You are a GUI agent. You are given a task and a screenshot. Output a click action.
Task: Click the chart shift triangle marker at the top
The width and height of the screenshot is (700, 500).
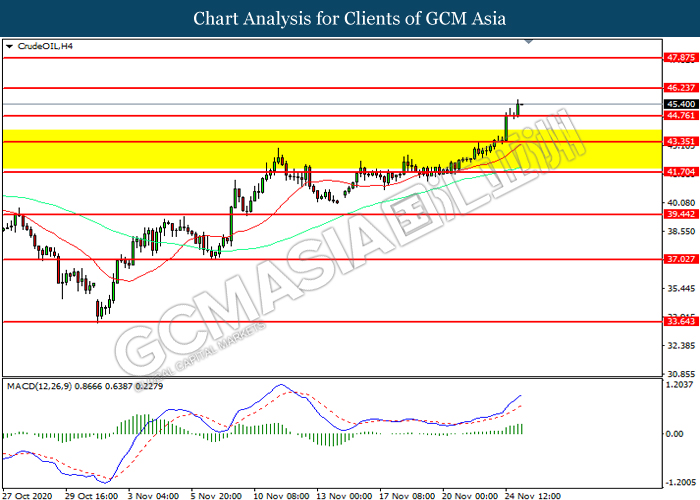click(x=529, y=42)
